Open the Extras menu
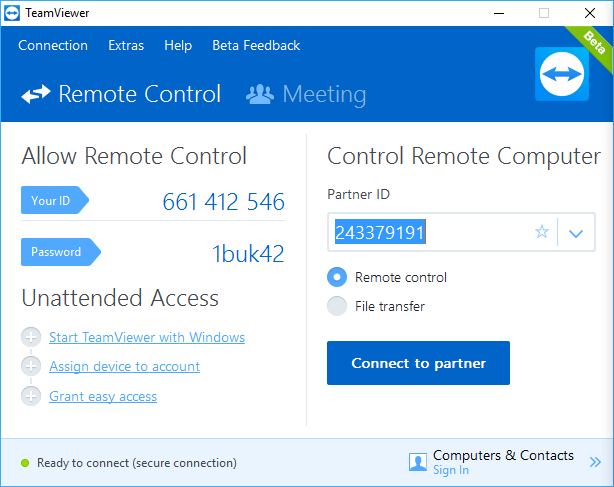The height and width of the screenshot is (487, 614). coord(126,45)
